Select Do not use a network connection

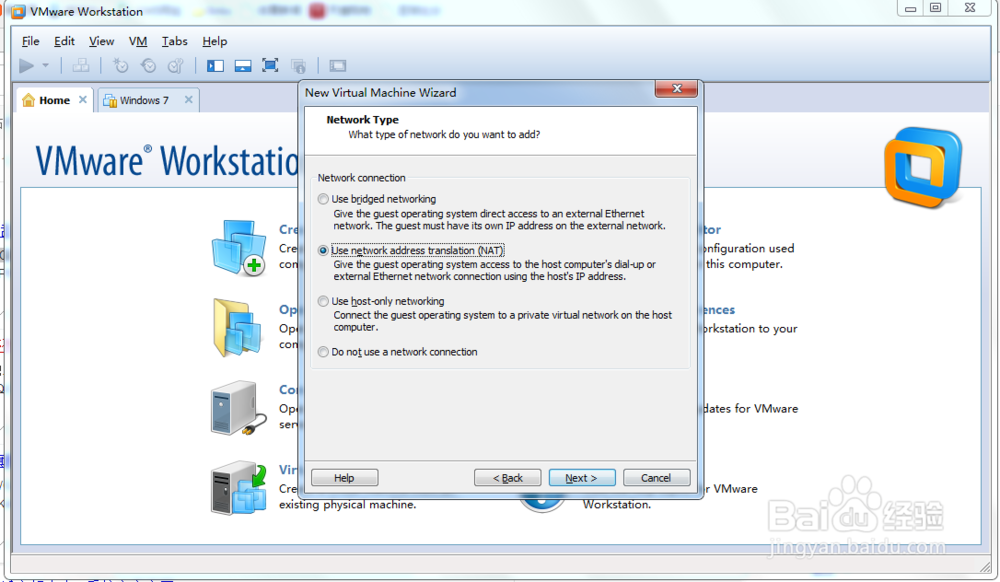pos(323,352)
